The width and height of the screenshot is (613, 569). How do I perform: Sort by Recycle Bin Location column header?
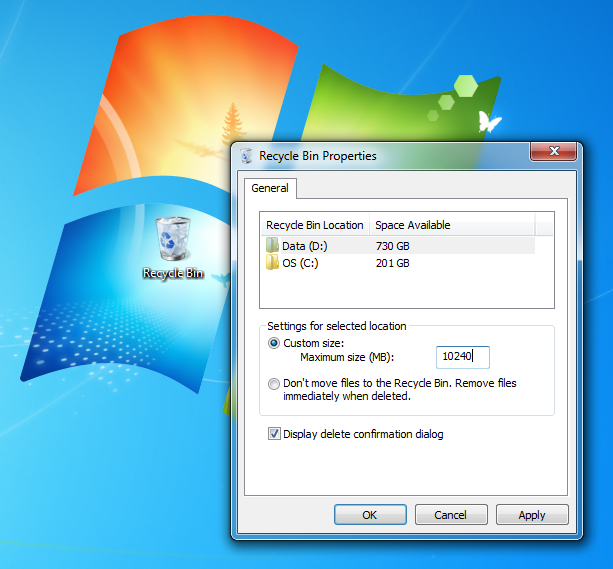click(x=315, y=225)
